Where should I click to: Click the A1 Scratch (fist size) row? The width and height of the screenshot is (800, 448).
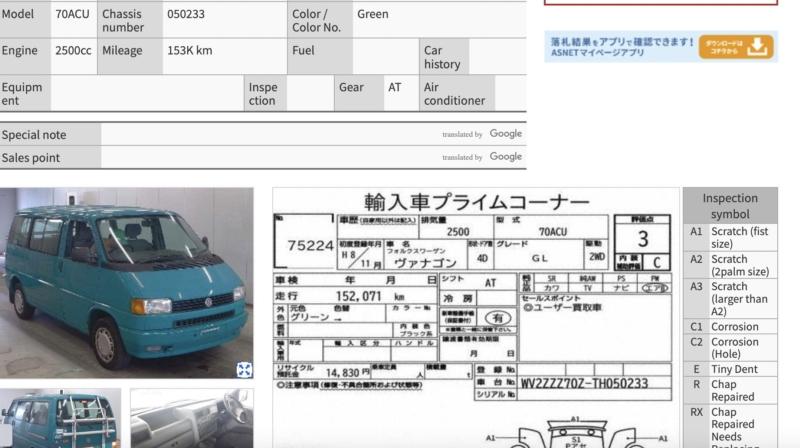[730, 237]
